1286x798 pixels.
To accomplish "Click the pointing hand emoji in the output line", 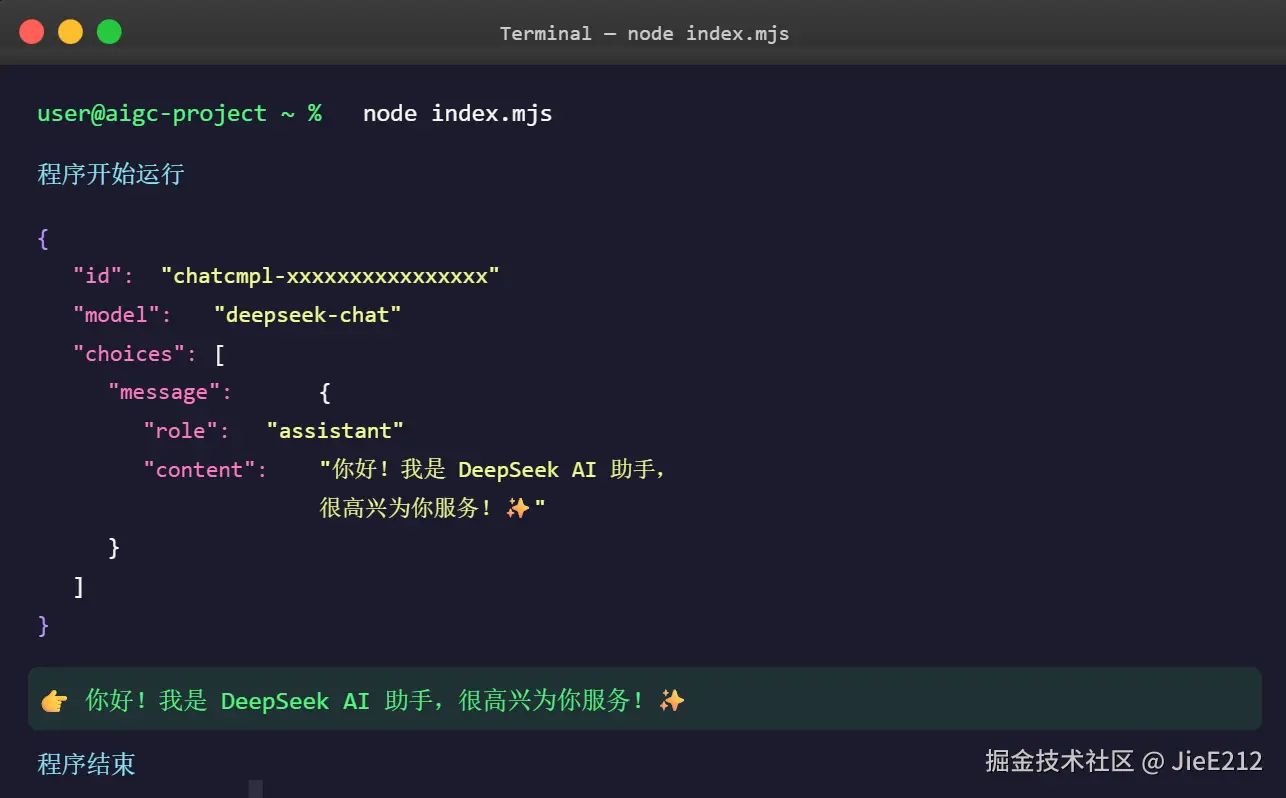I will pyautogui.click(x=54, y=701).
